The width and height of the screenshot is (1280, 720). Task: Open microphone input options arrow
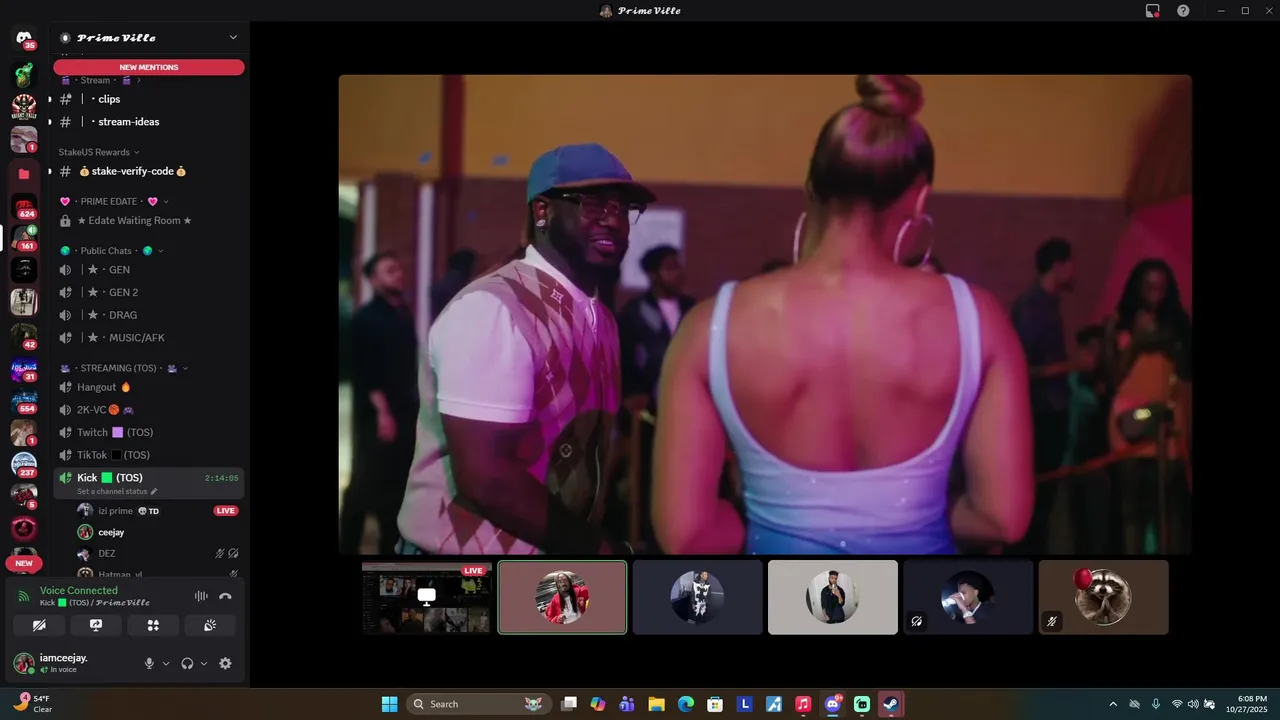tap(166, 663)
